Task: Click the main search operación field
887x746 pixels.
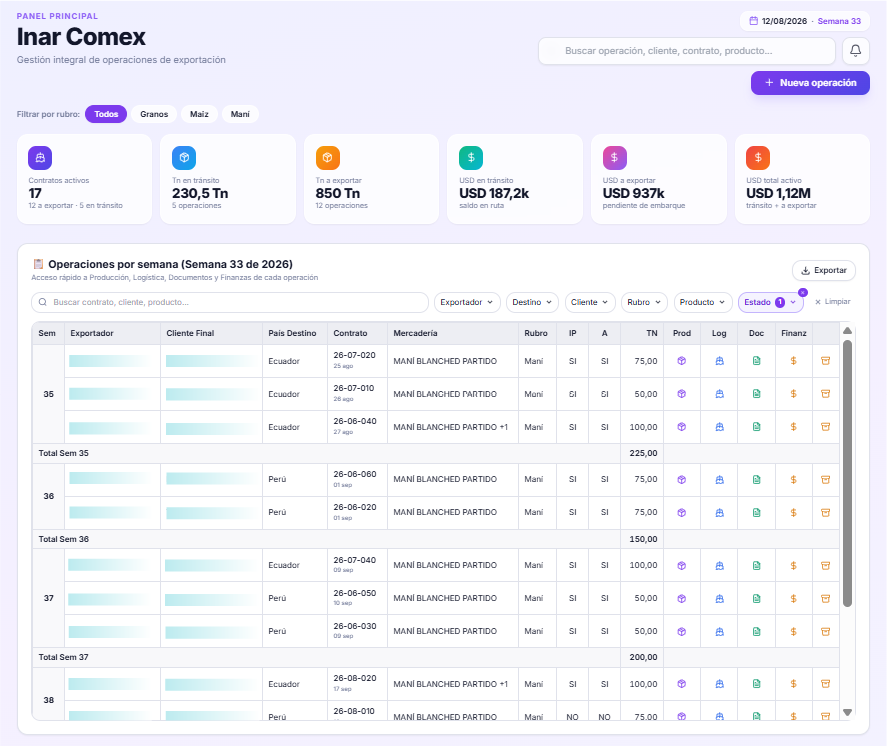Action: (687, 51)
